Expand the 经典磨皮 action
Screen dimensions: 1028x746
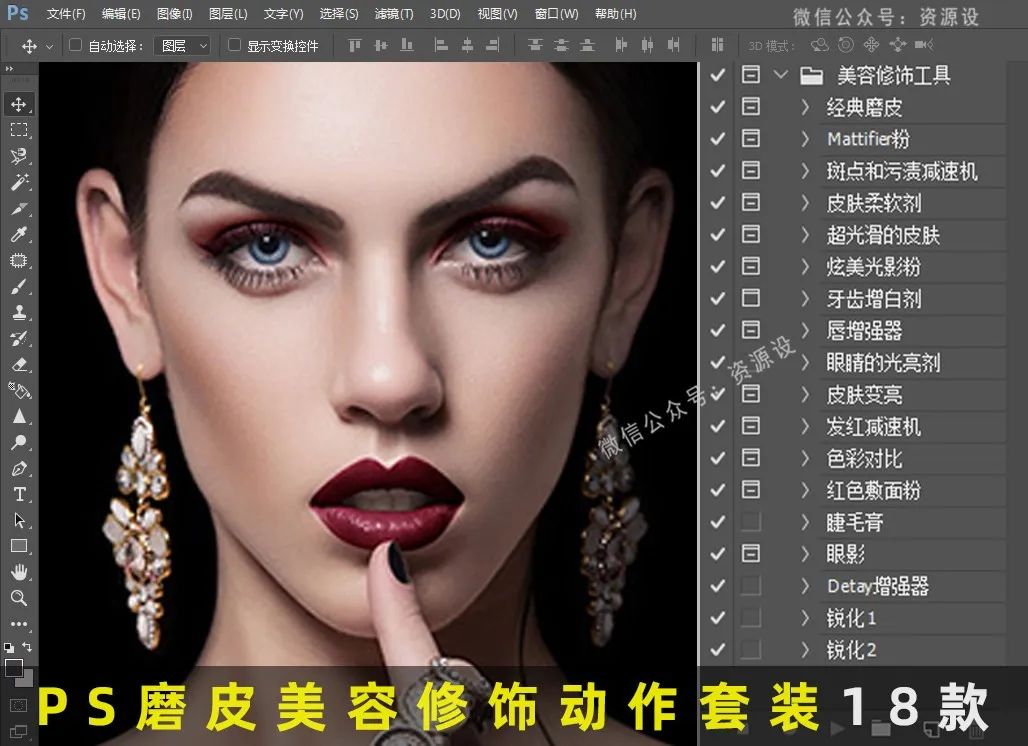tap(805, 107)
